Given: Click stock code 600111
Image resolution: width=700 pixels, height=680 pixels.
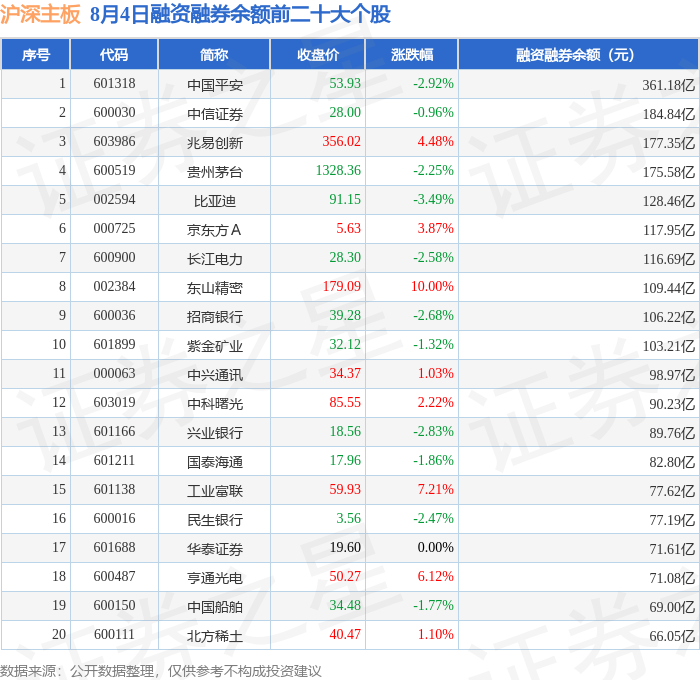Looking at the screenshot, I should pyautogui.click(x=114, y=634).
